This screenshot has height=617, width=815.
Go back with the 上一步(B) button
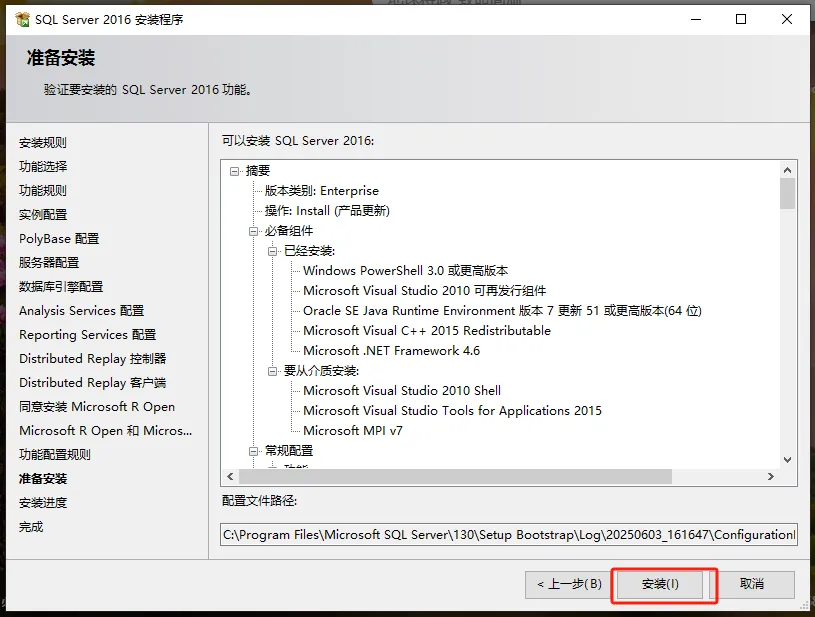569,584
